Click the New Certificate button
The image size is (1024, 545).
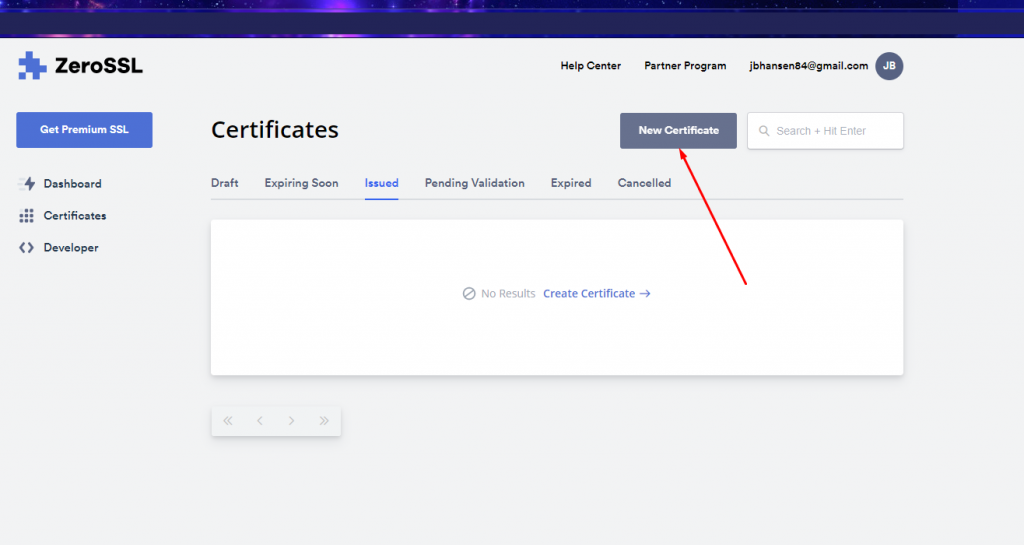pyautogui.click(x=678, y=131)
